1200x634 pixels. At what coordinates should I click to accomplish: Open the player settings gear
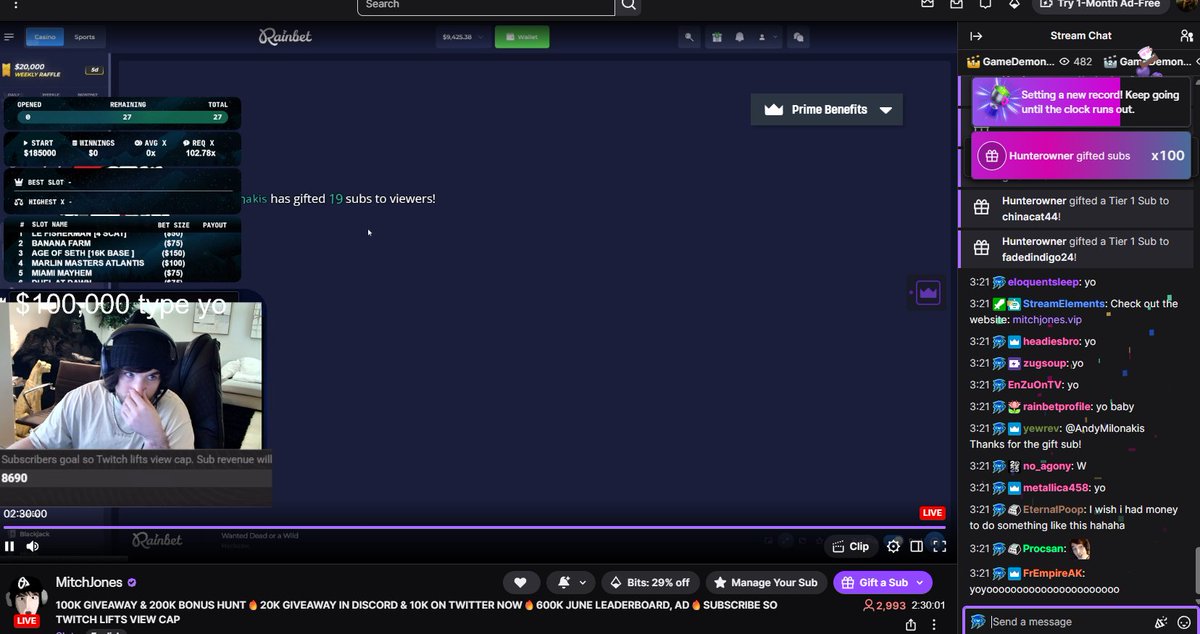894,546
